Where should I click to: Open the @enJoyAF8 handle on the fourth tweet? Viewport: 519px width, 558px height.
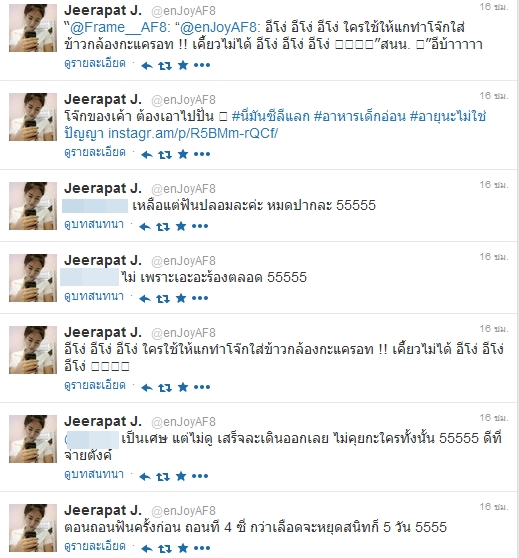click(183, 261)
